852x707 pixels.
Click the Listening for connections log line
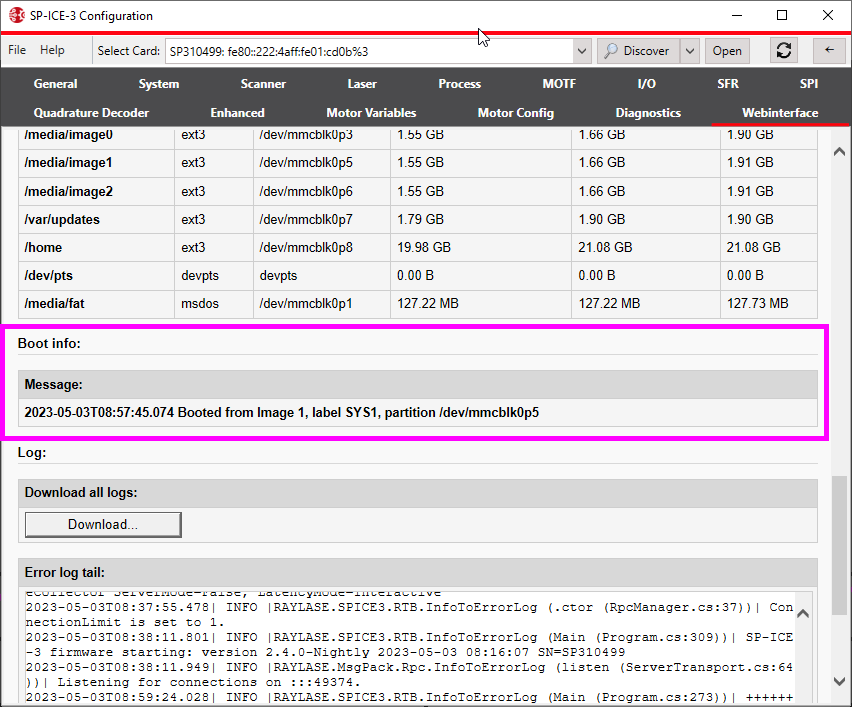coord(409,674)
